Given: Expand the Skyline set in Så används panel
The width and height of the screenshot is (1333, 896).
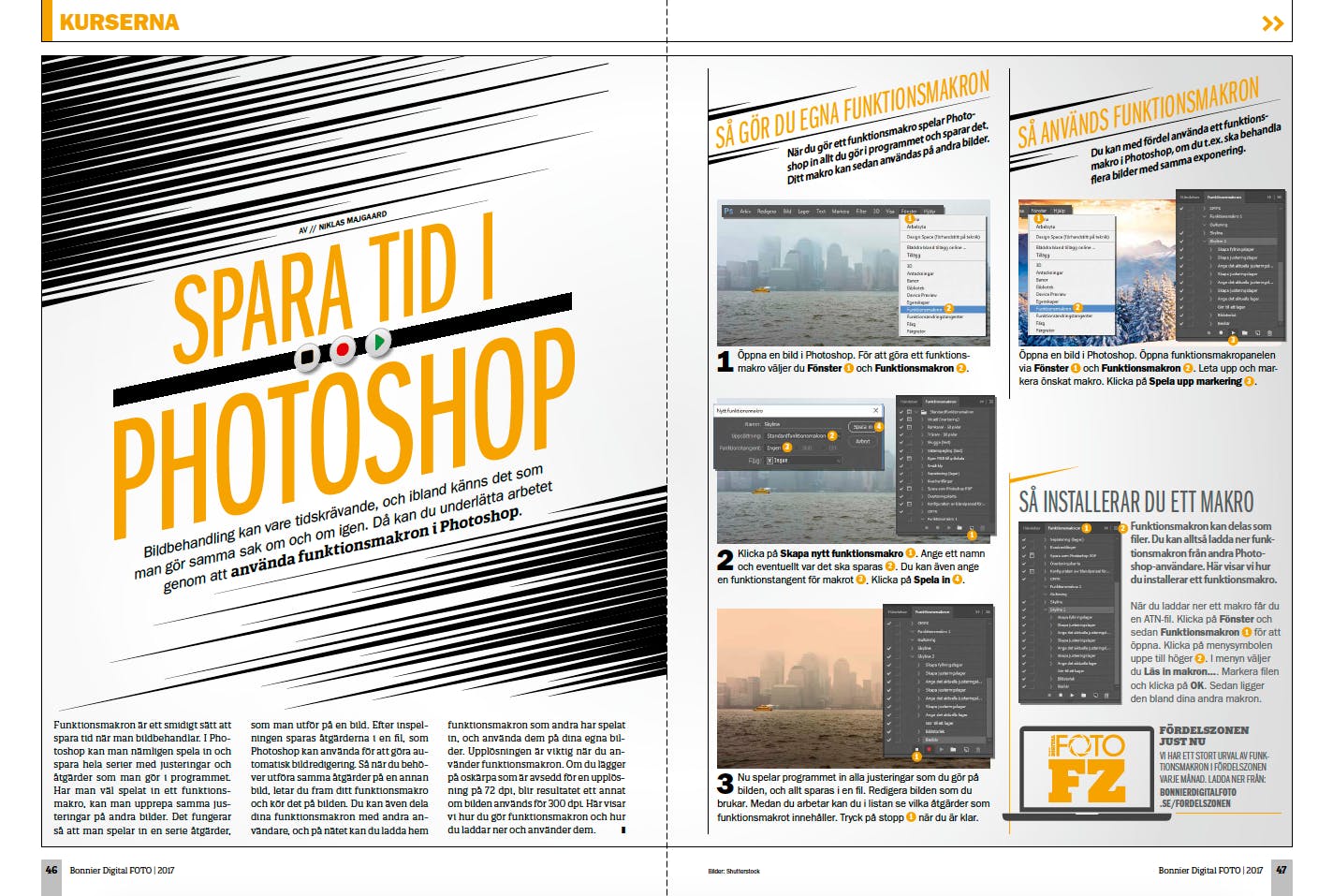Looking at the screenshot, I should pyautogui.click(x=1204, y=233).
